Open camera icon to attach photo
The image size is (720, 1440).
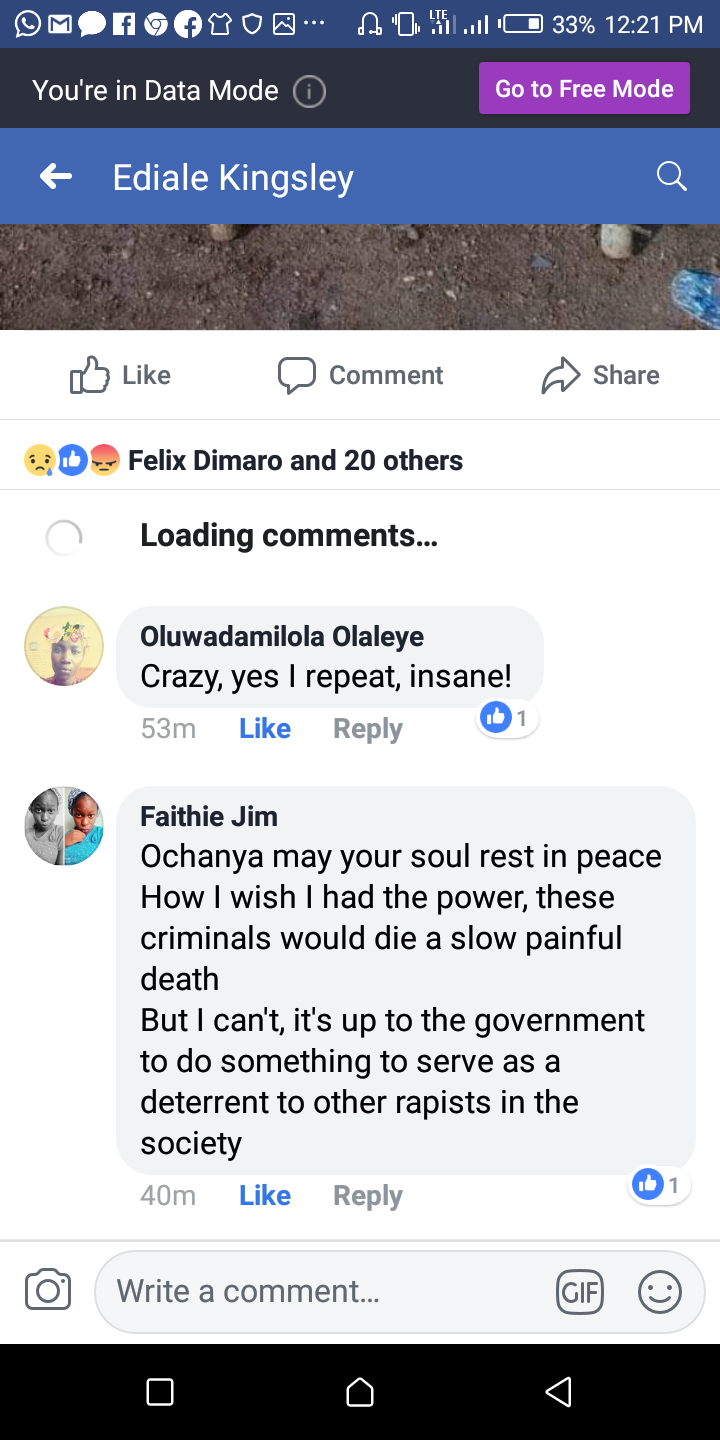click(48, 1290)
